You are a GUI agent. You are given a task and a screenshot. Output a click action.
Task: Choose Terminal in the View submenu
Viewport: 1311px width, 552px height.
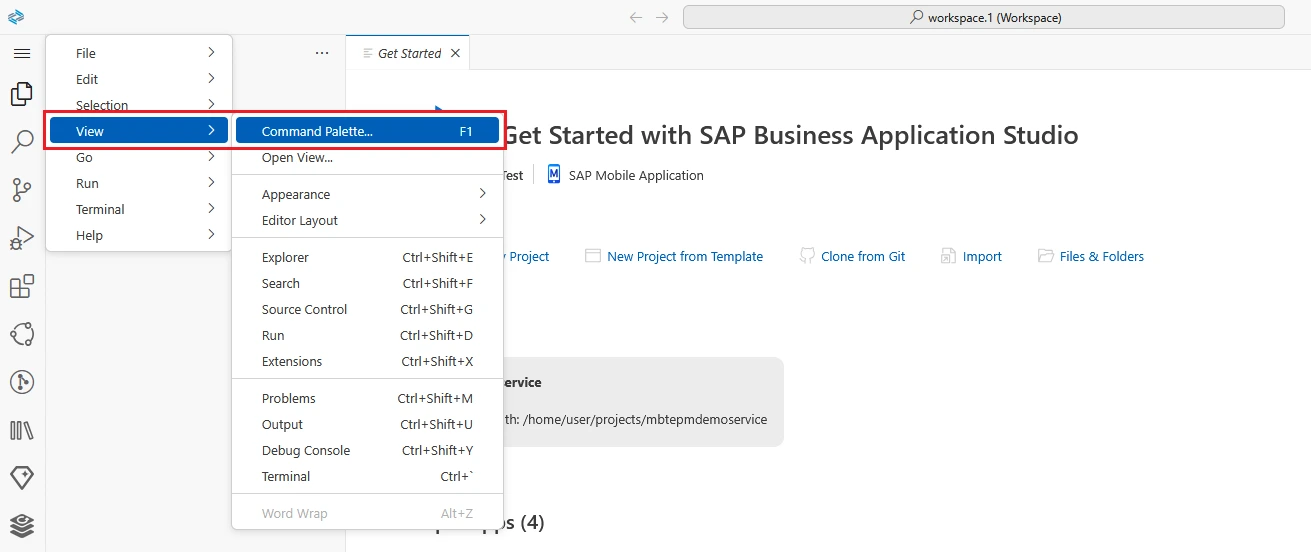[x=367, y=476]
